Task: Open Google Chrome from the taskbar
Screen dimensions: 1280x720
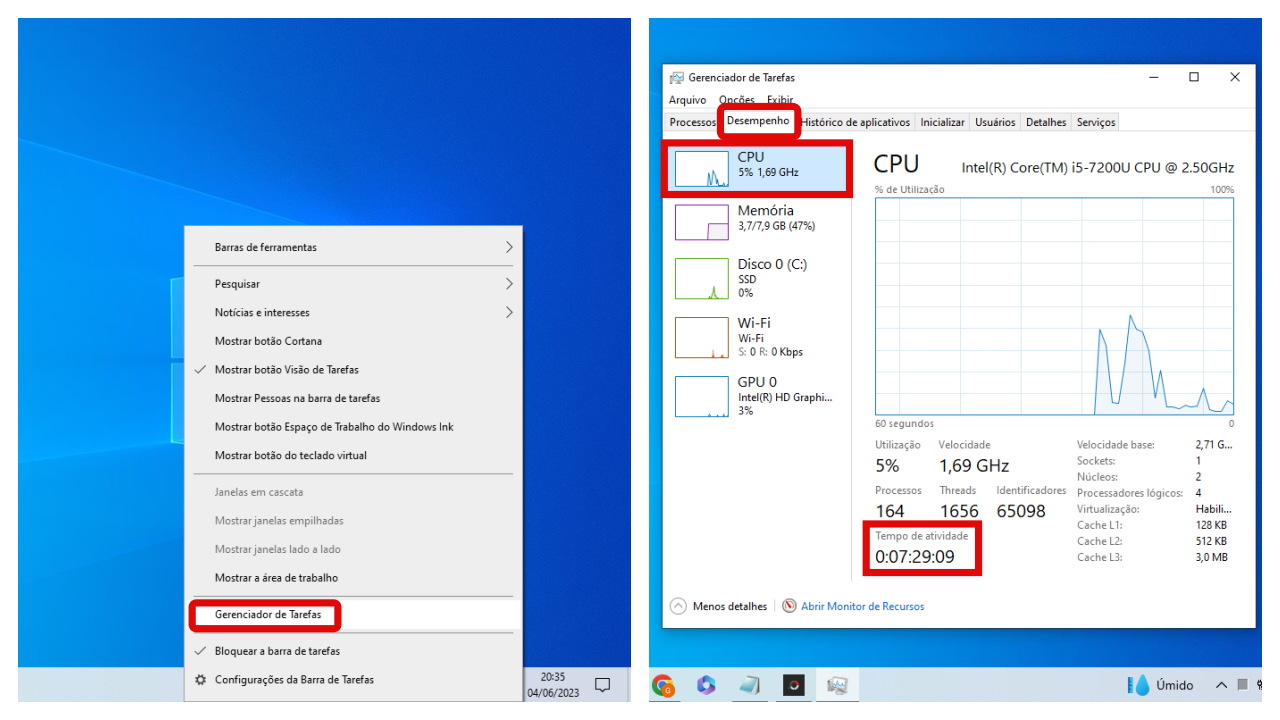Action: point(662,685)
